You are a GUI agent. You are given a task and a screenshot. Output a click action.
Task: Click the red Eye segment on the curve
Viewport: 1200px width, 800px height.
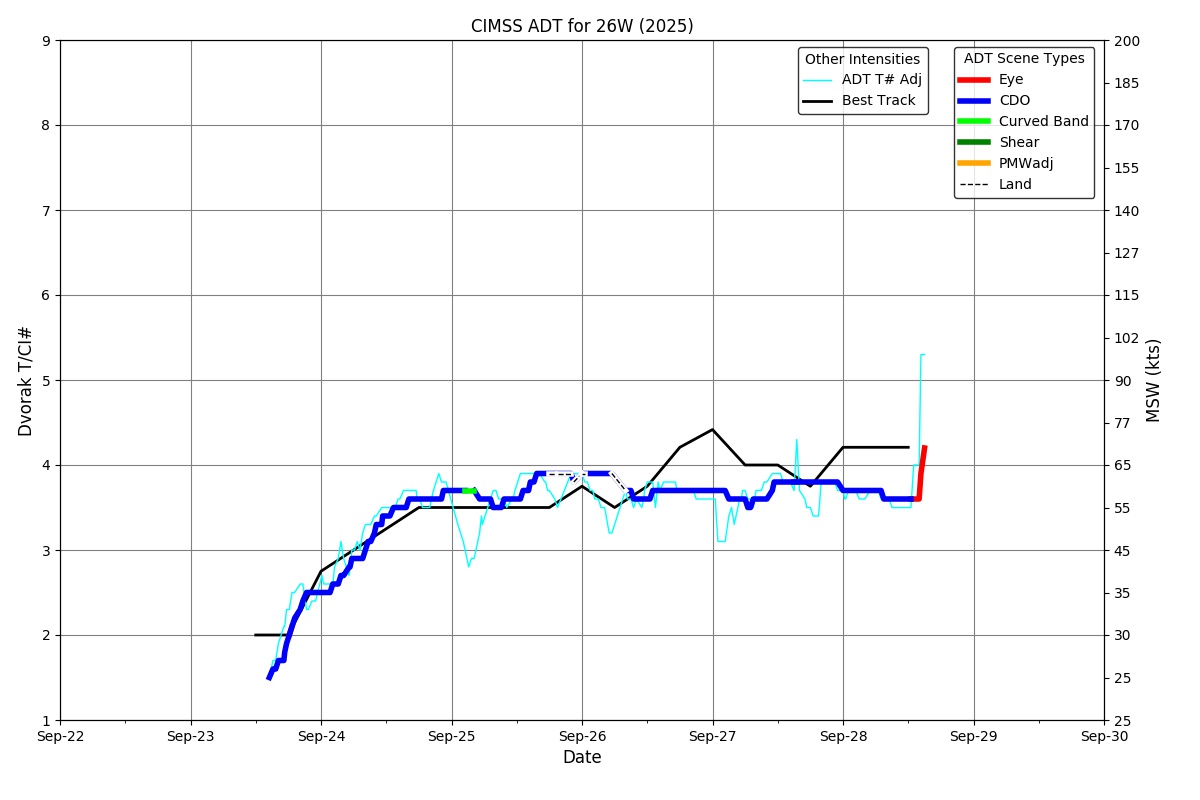[921, 472]
